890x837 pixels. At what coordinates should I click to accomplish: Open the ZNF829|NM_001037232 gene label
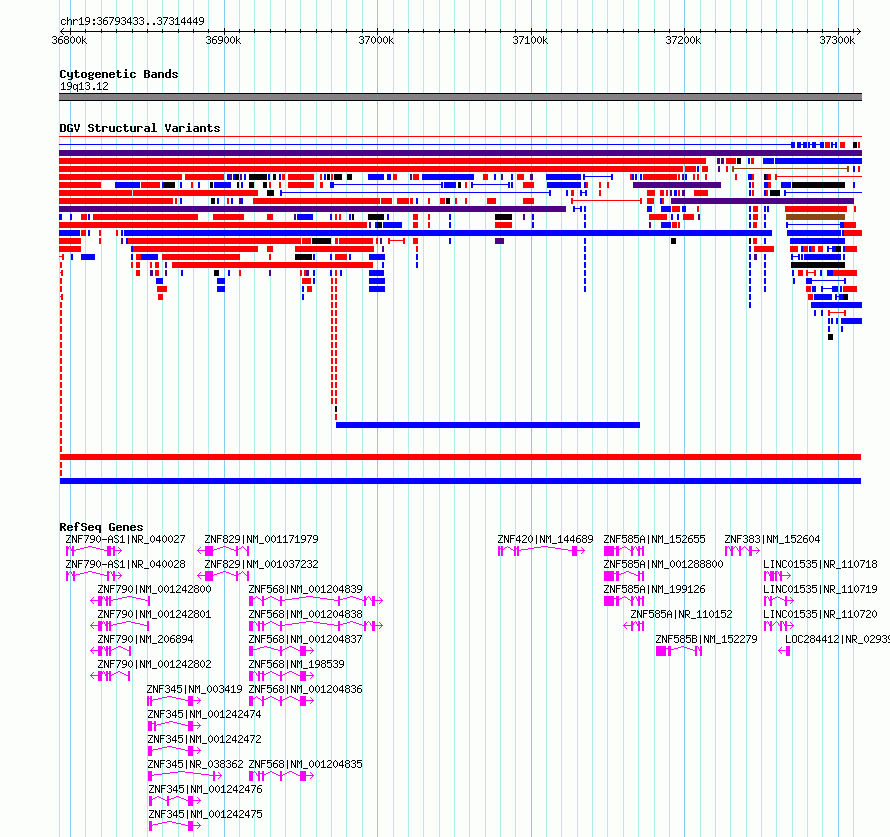click(x=262, y=564)
